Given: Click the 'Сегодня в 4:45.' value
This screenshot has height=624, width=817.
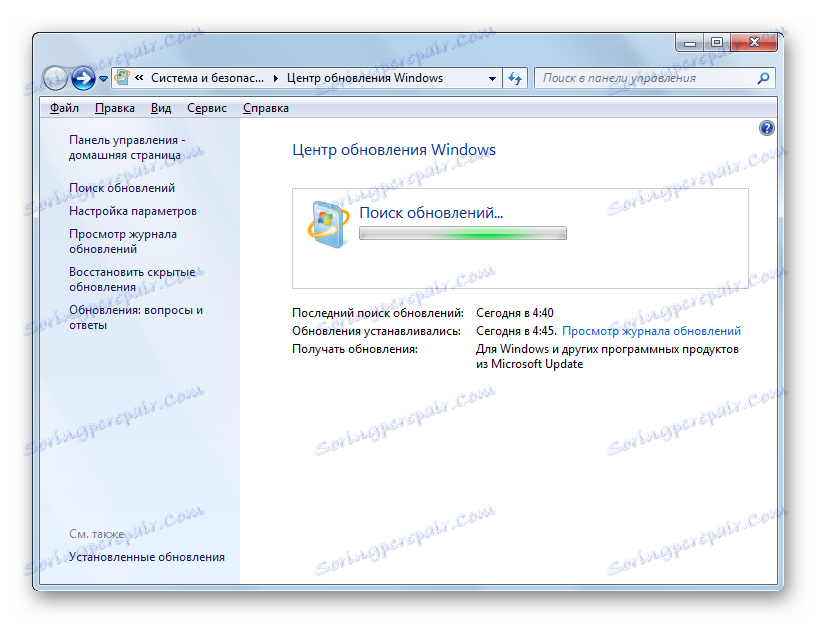Looking at the screenshot, I should (x=516, y=331).
